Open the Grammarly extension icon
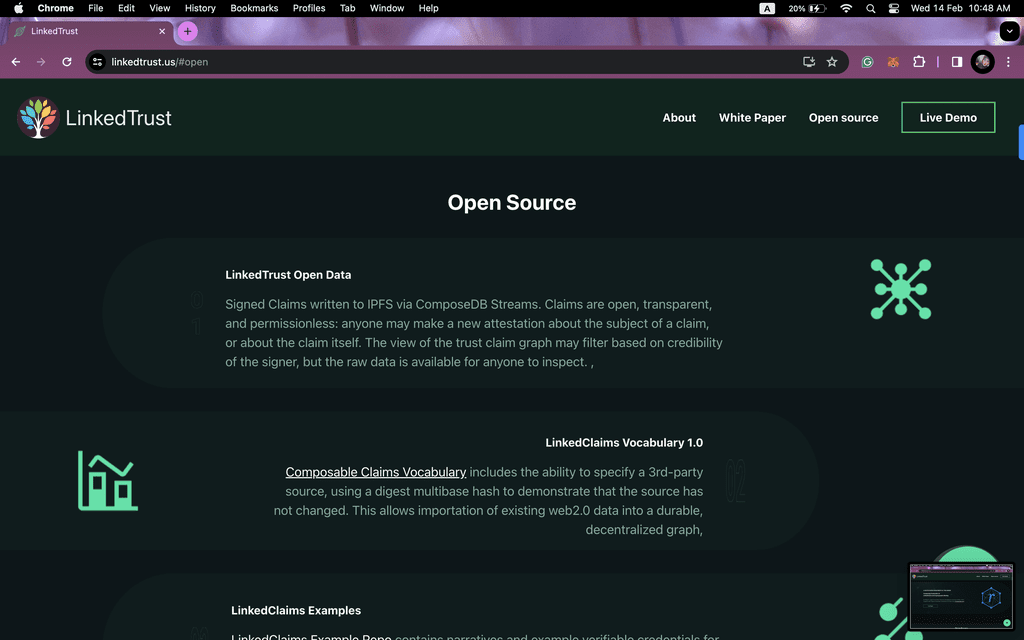 pyautogui.click(x=867, y=62)
